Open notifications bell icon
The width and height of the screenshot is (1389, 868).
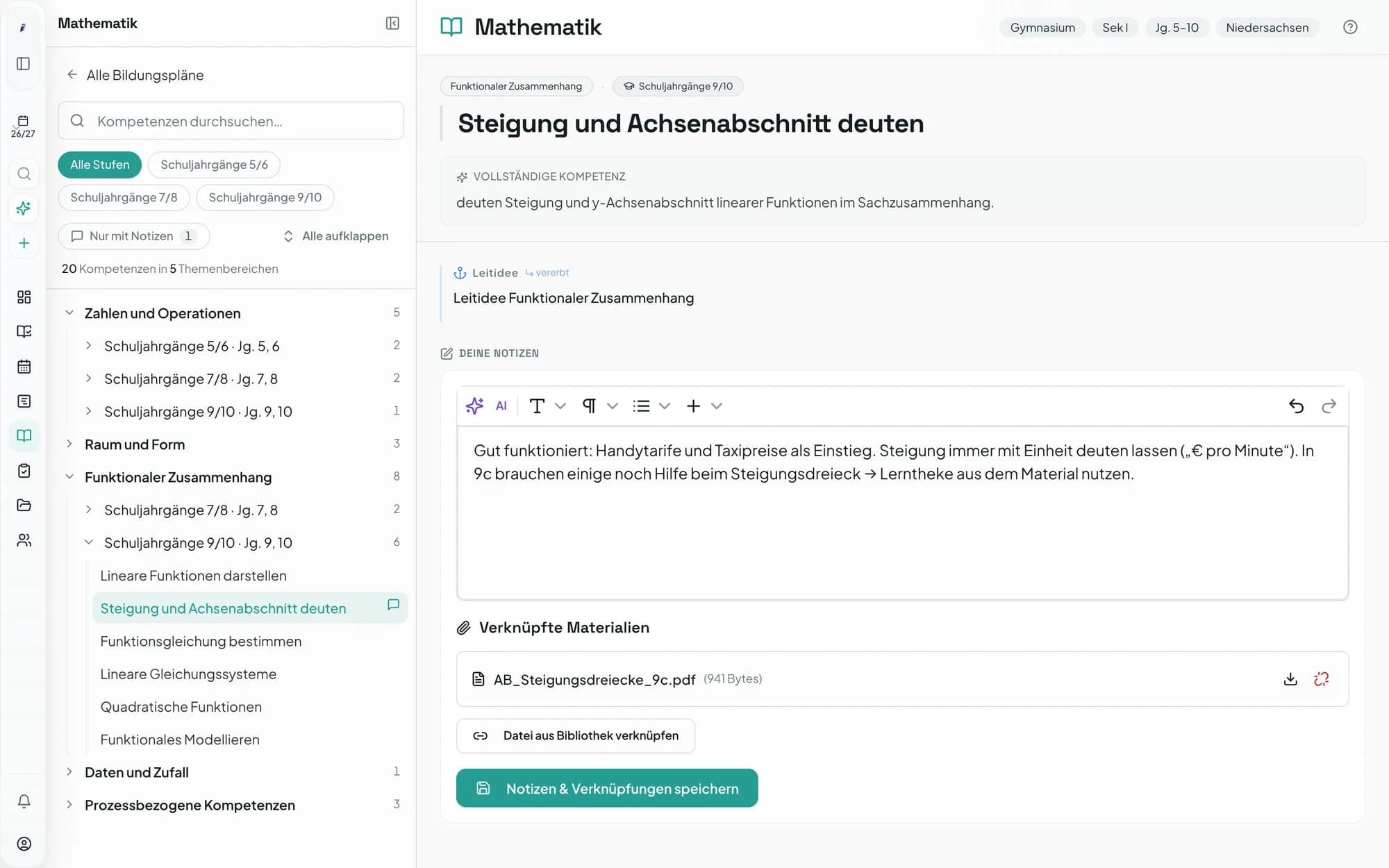coord(24,801)
